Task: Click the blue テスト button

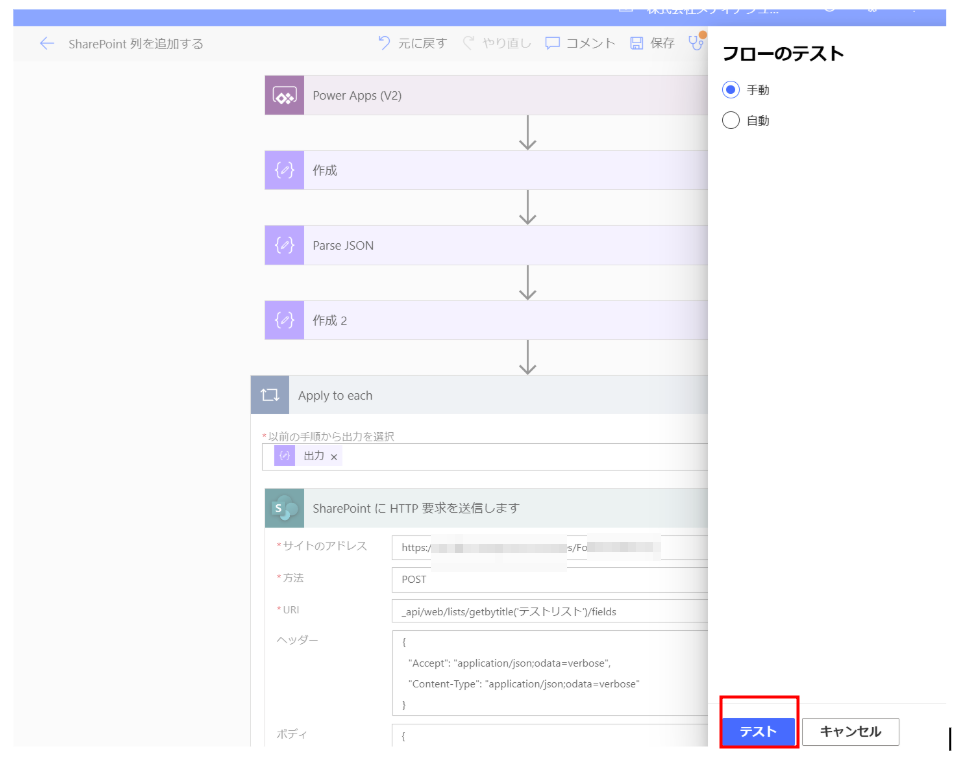Action: coord(758,731)
